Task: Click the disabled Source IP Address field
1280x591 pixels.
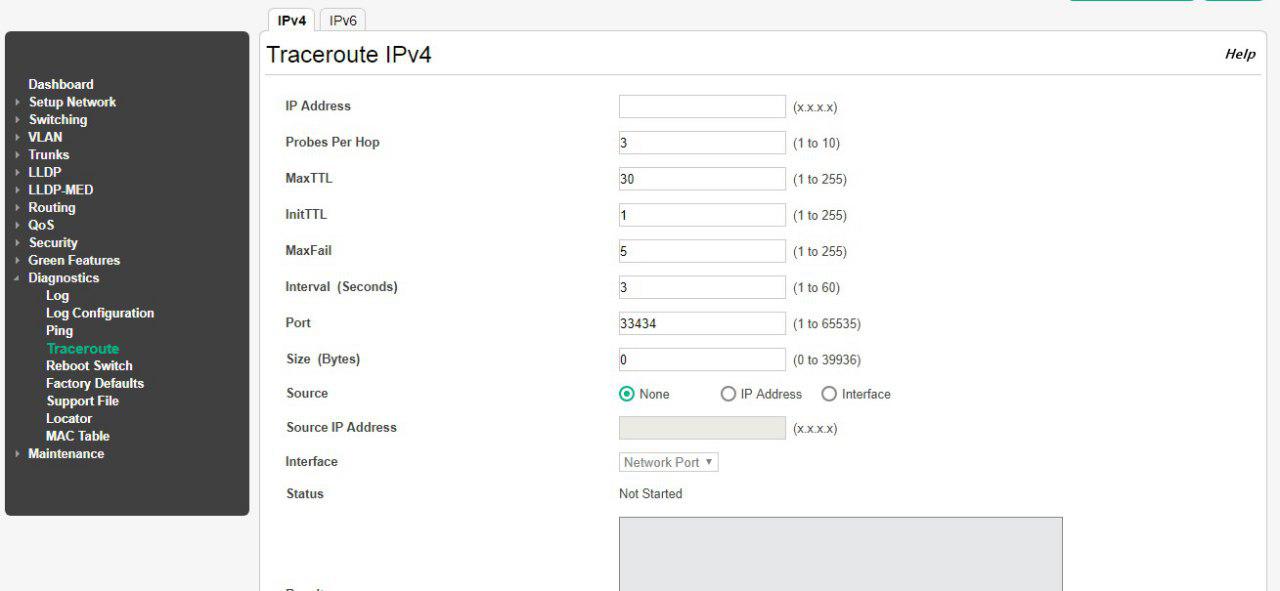Action: click(x=702, y=428)
